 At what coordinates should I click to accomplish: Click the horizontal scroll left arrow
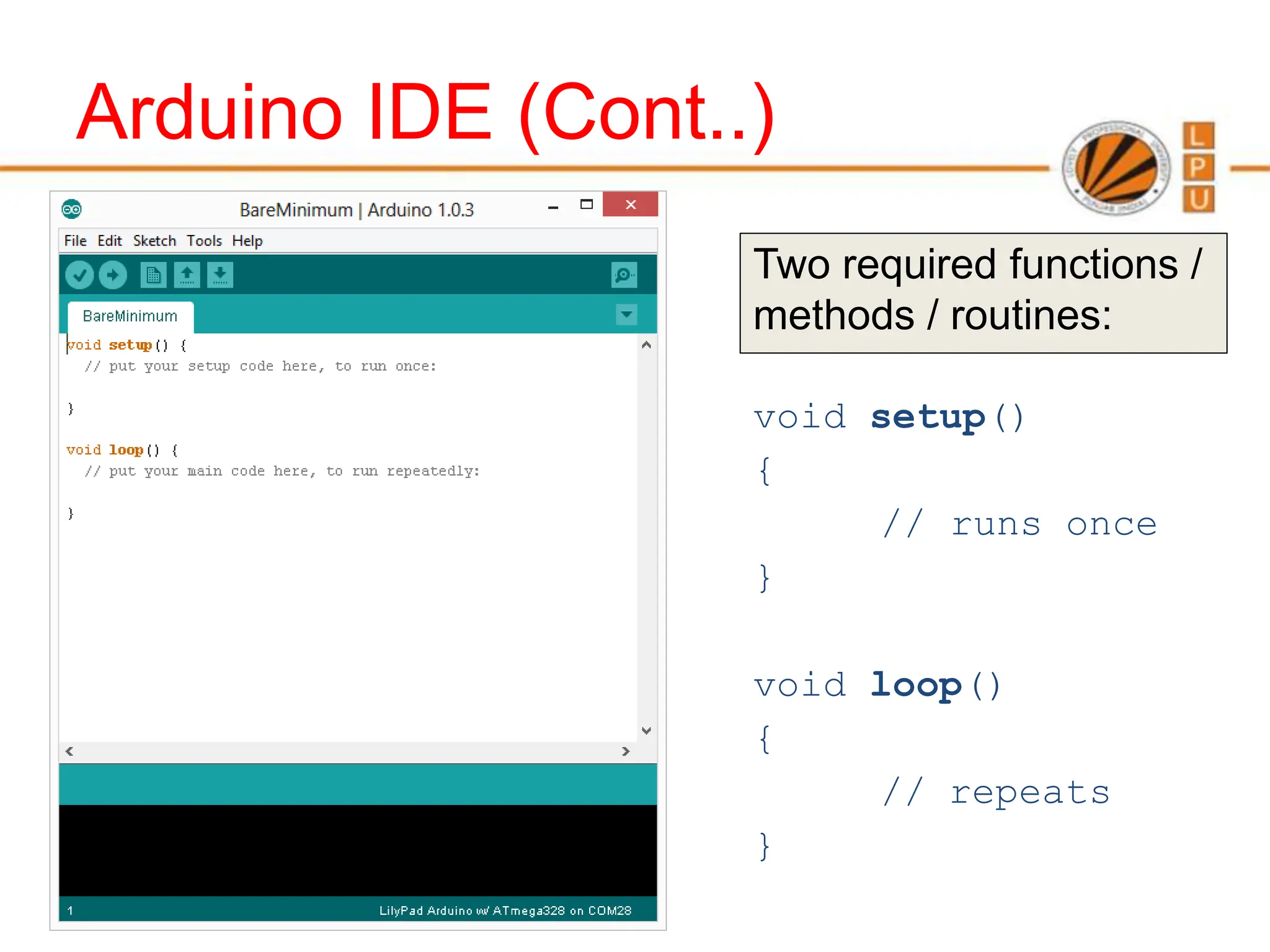[69, 751]
